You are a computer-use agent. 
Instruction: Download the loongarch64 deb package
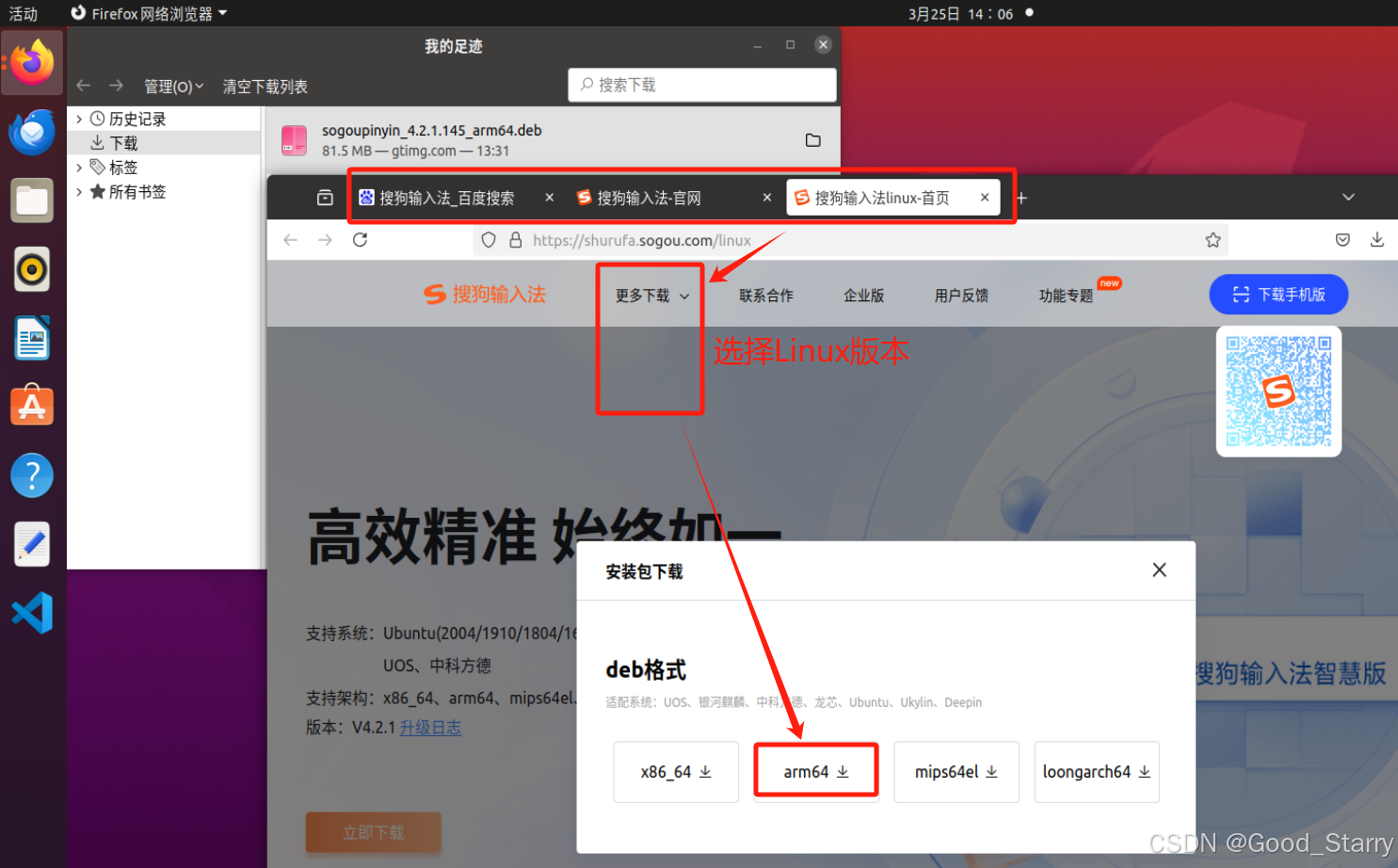tap(1097, 772)
